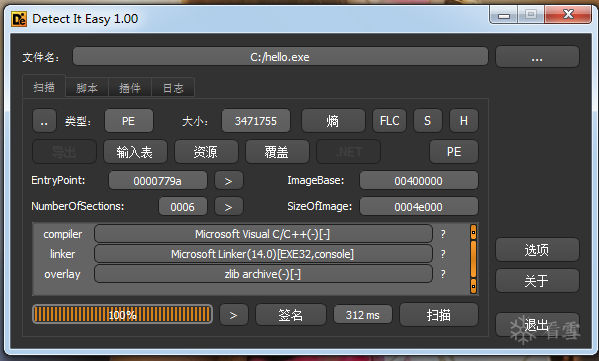Click the orange results scrollbar thumb
Screen dimensions: 599x361
tap(473, 259)
